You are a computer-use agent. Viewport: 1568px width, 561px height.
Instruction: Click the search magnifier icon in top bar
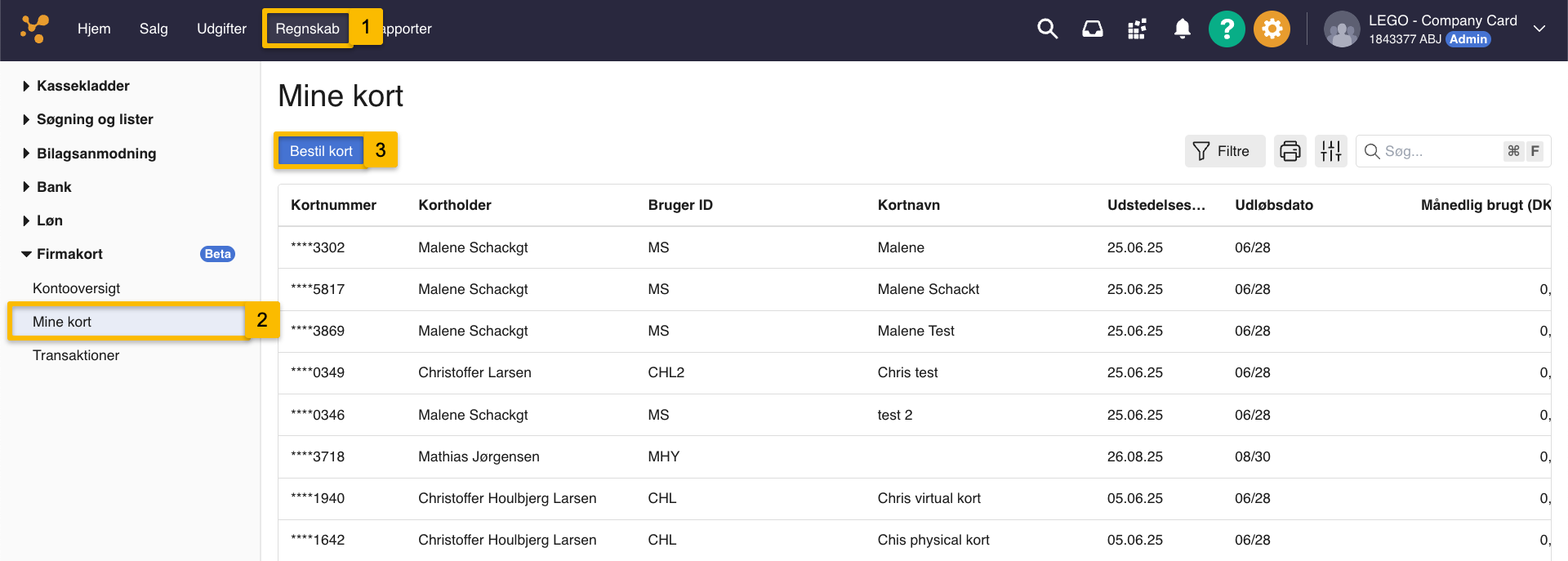tap(1047, 29)
